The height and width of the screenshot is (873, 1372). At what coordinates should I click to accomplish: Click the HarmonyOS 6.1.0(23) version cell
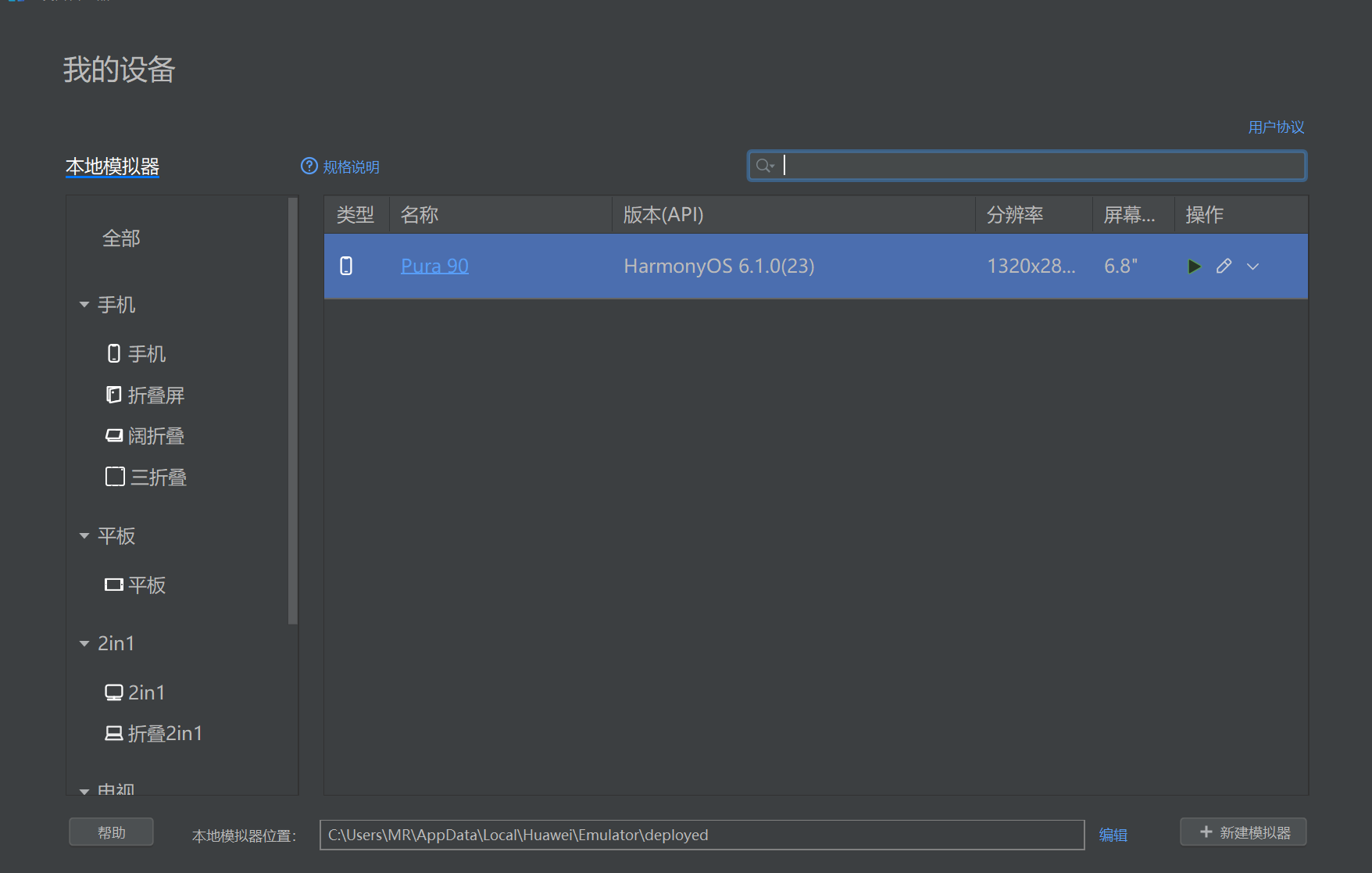pos(719,267)
